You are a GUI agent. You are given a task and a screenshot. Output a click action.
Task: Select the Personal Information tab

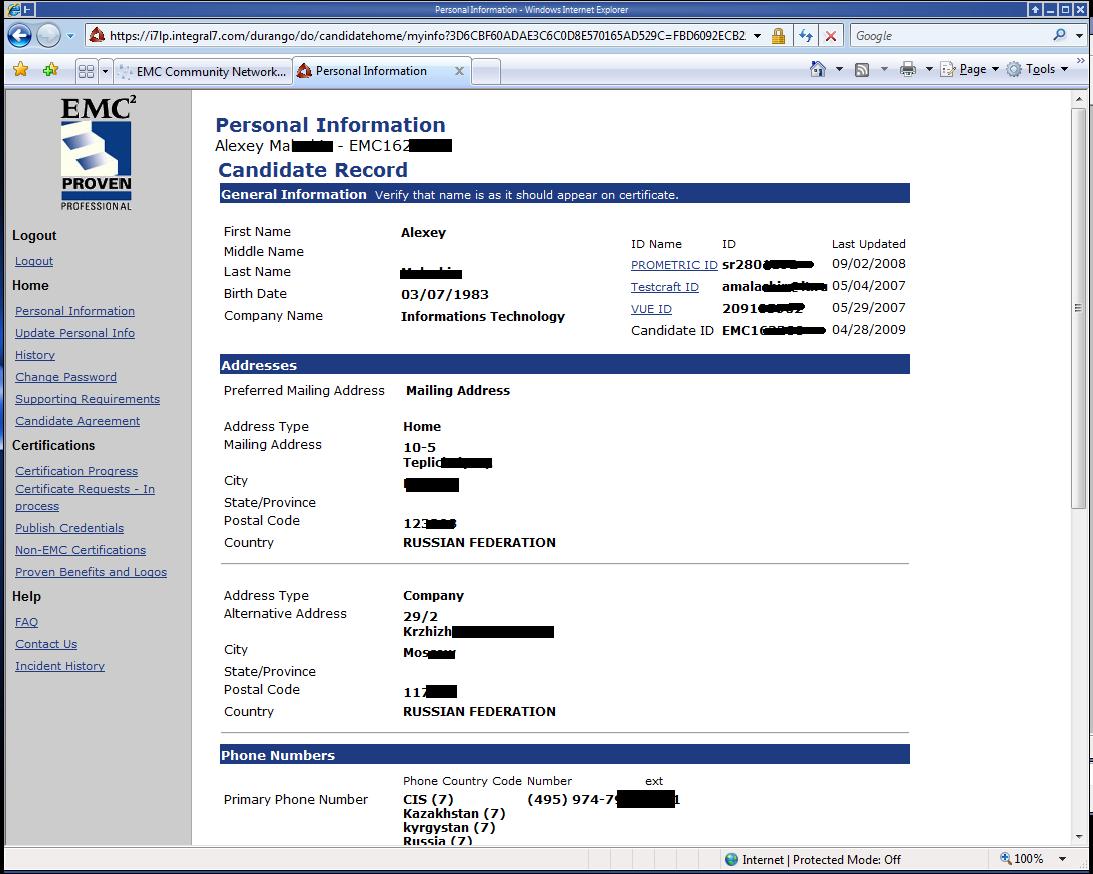[x=381, y=71]
